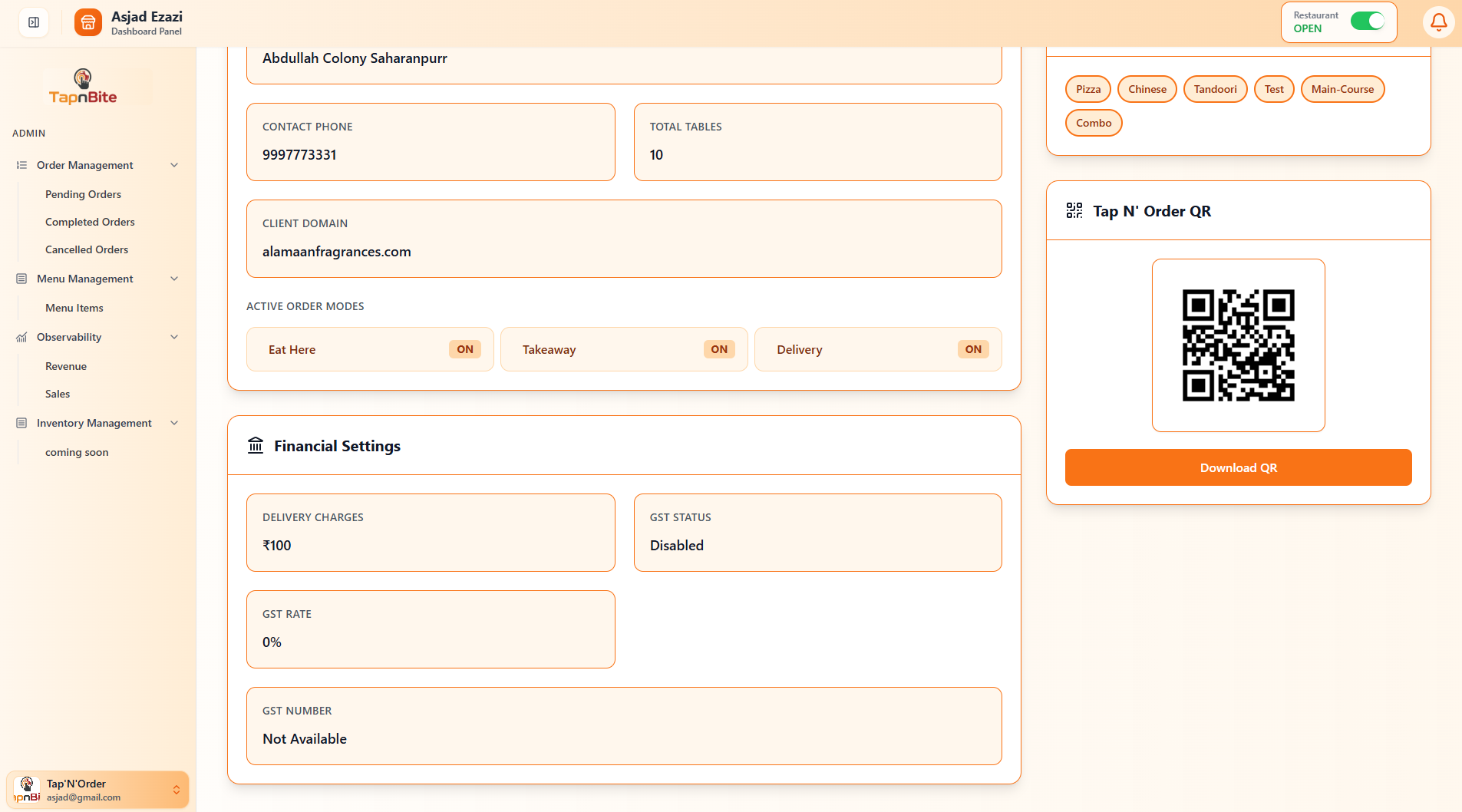Click the Client Domain field

(623, 239)
